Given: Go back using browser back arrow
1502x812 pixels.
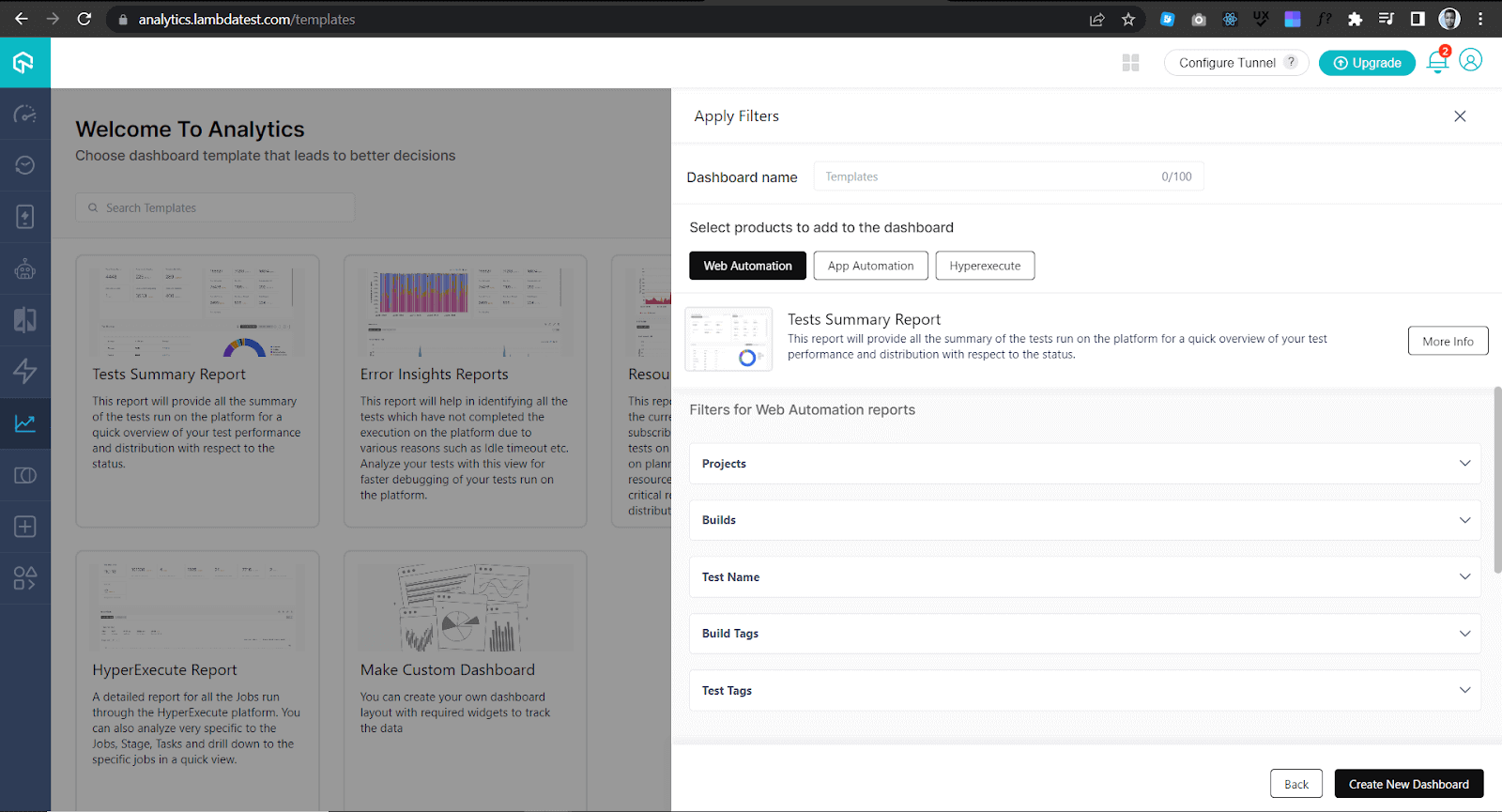Looking at the screenshot, I should pos(21,19).
